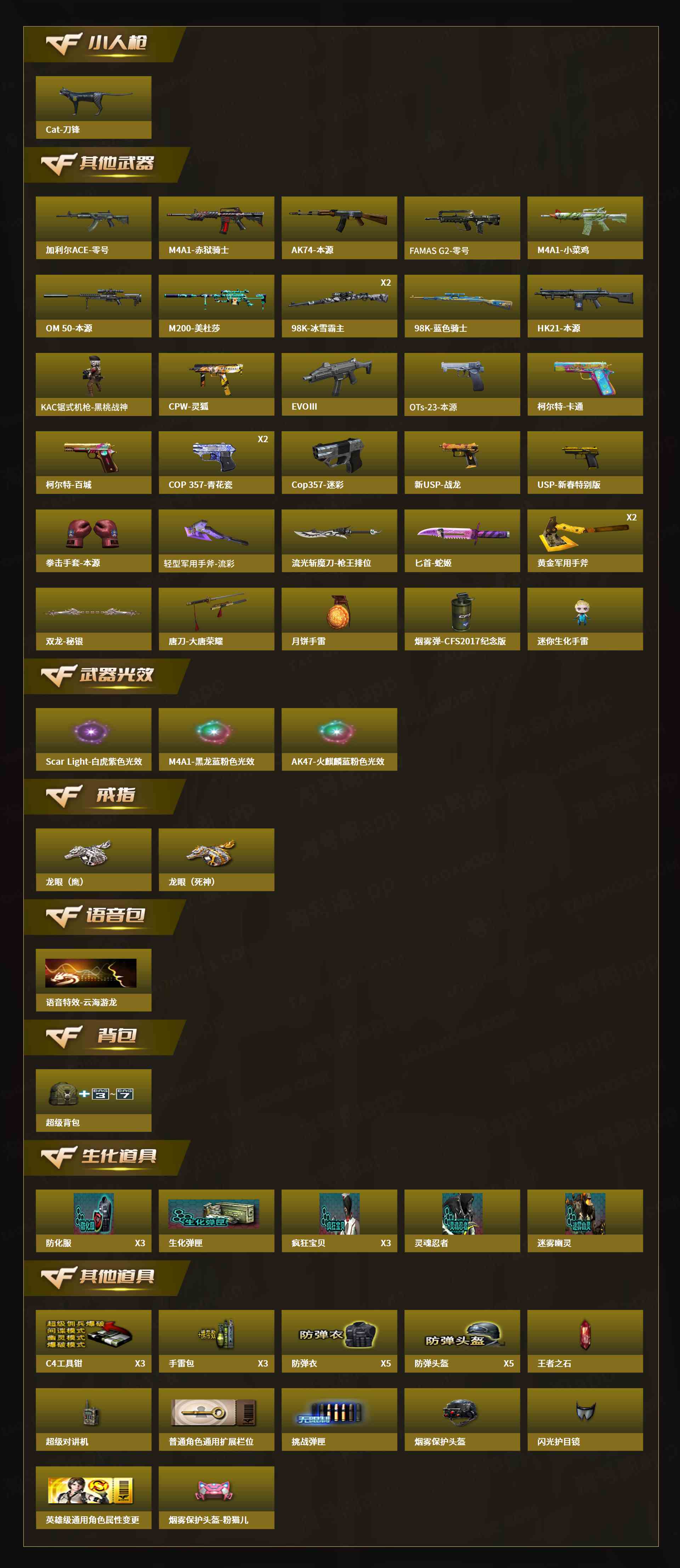Select the 98K-冰雪霸主 rifle item

click(x=339, y=306)
